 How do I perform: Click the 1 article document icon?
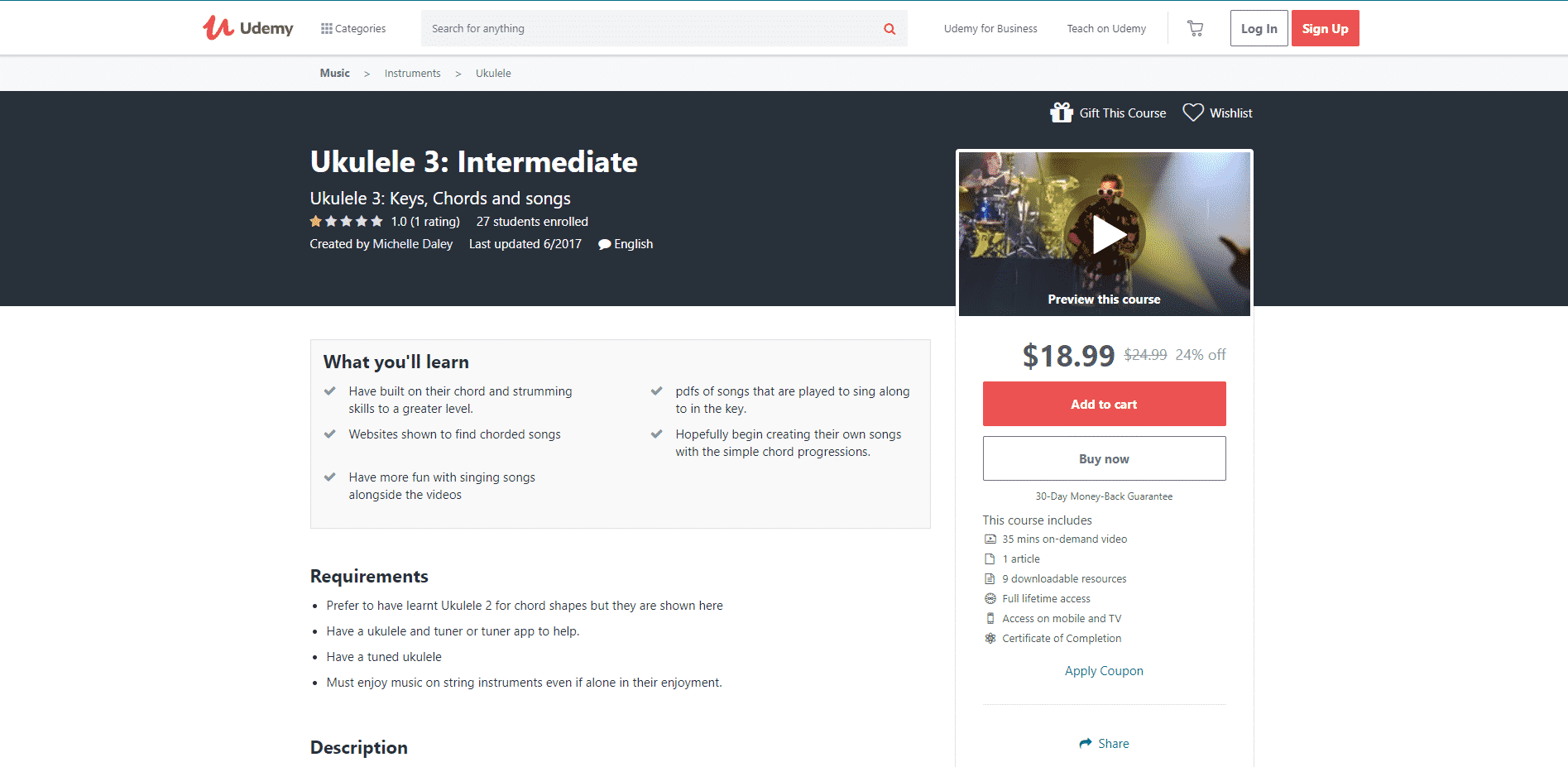click(x=990, y=558)
